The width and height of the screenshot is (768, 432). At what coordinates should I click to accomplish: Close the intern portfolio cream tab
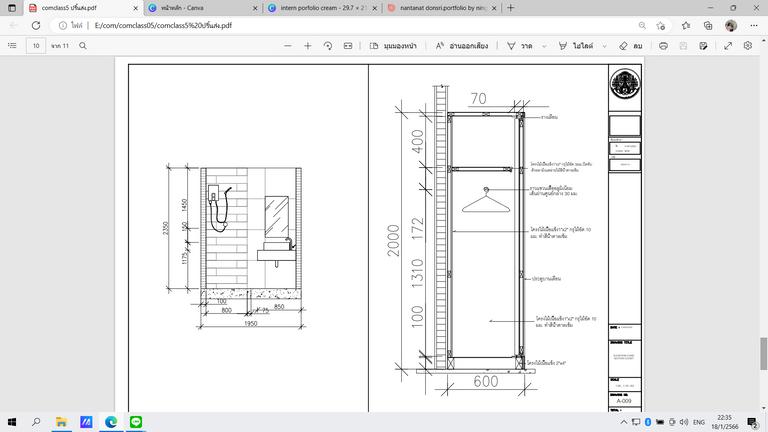(375, 8)
